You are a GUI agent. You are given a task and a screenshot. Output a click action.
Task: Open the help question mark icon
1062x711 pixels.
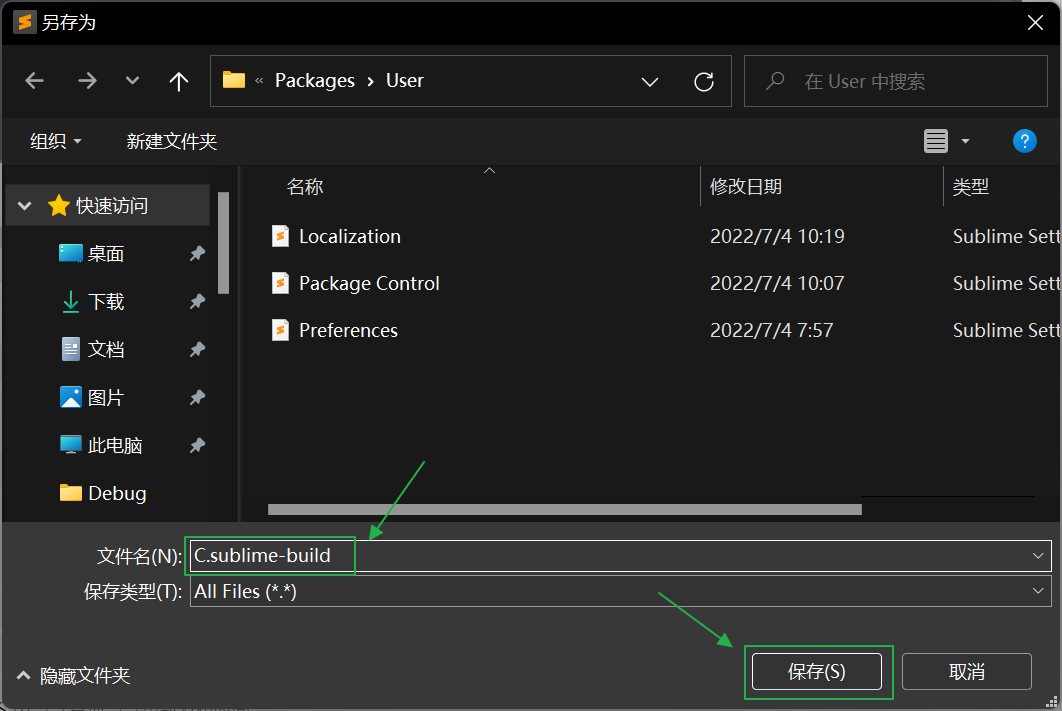tap(1024, 141)
